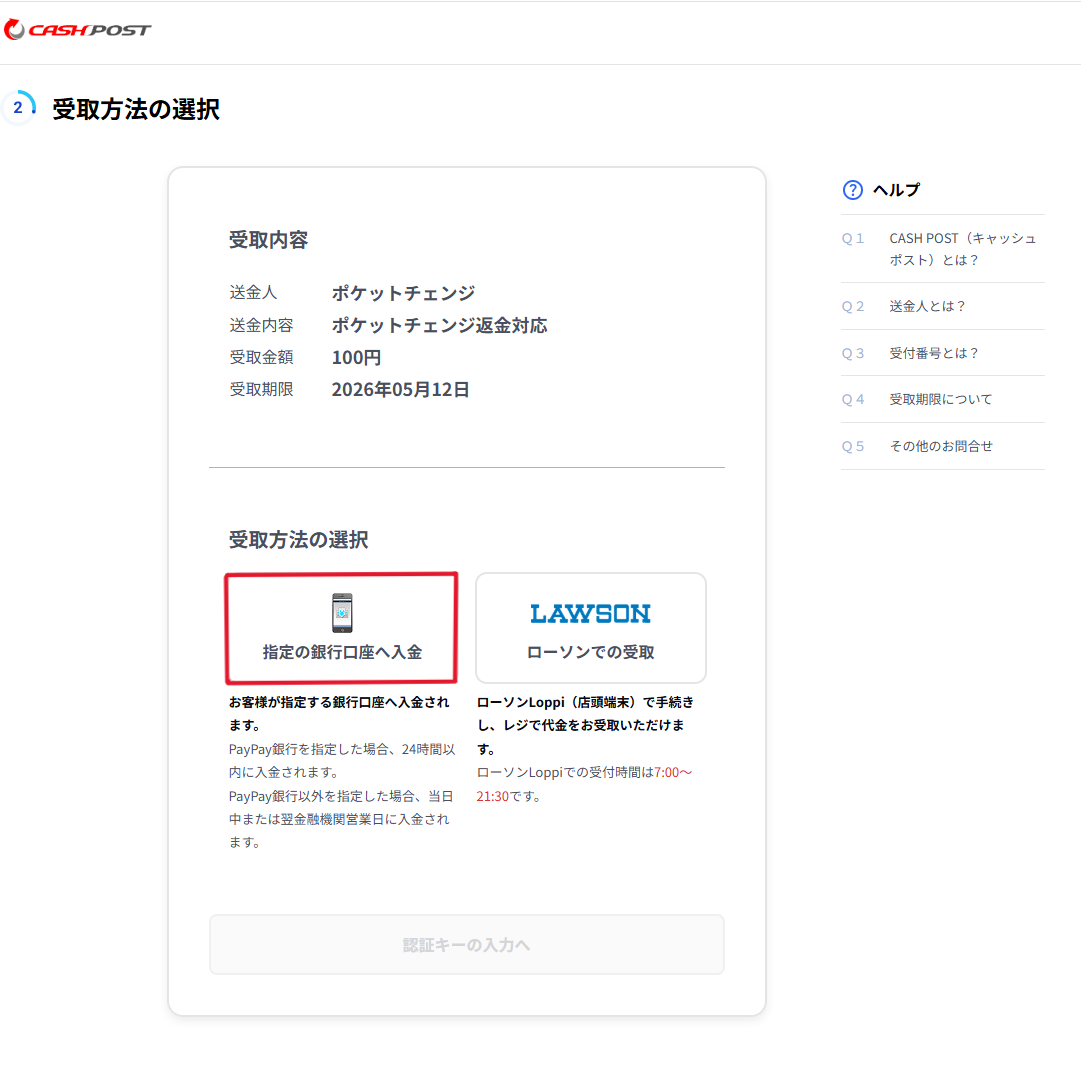Select 指定の銀行口座へ入金 option
This screenshot has height=1067, width=1081.
click(x=341, y=628)
